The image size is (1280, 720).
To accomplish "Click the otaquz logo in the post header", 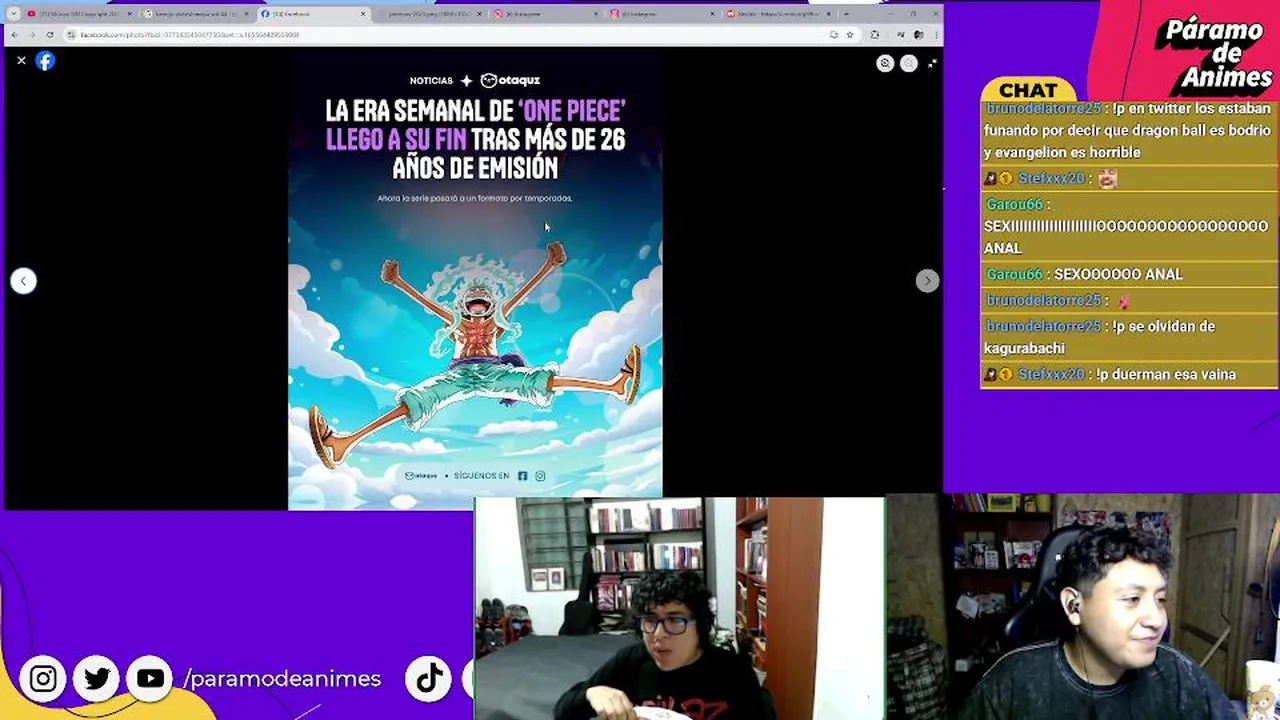I will point(510,80).
